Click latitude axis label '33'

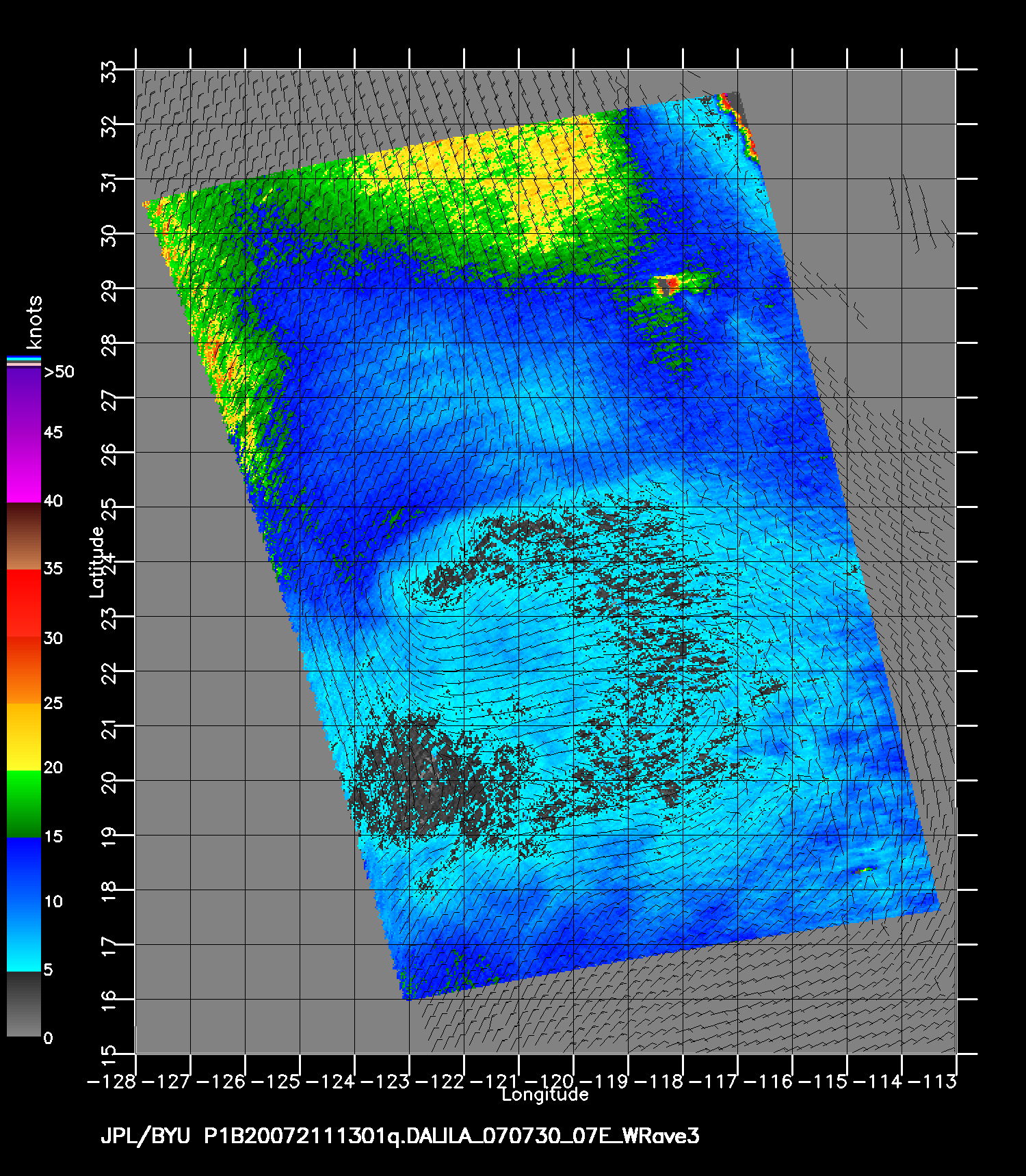click(x=109, y=71)
